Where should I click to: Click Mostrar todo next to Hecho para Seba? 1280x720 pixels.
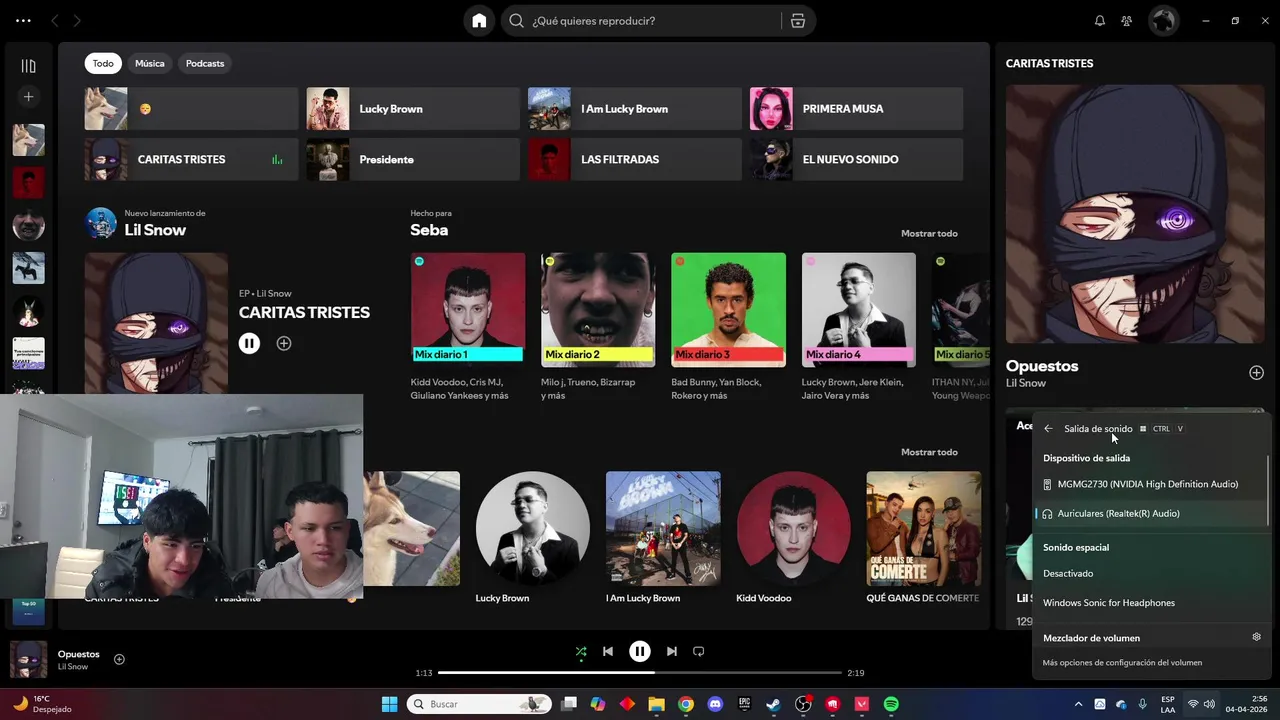point(929,234)
